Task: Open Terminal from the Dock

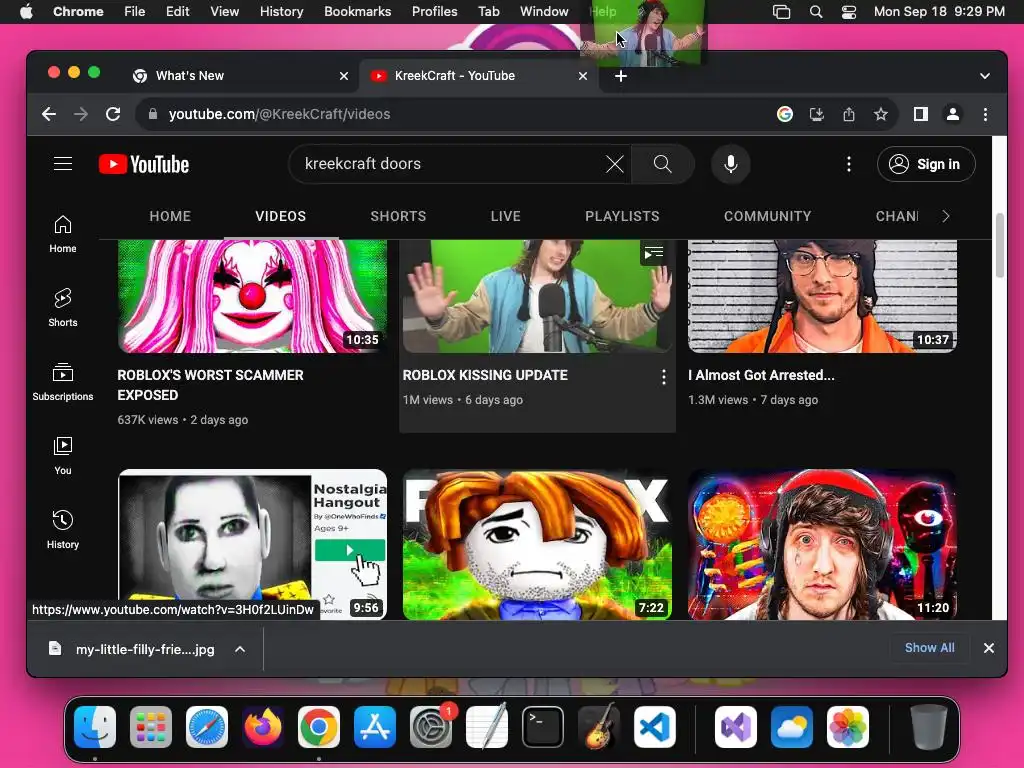Action: pos(542,727)
